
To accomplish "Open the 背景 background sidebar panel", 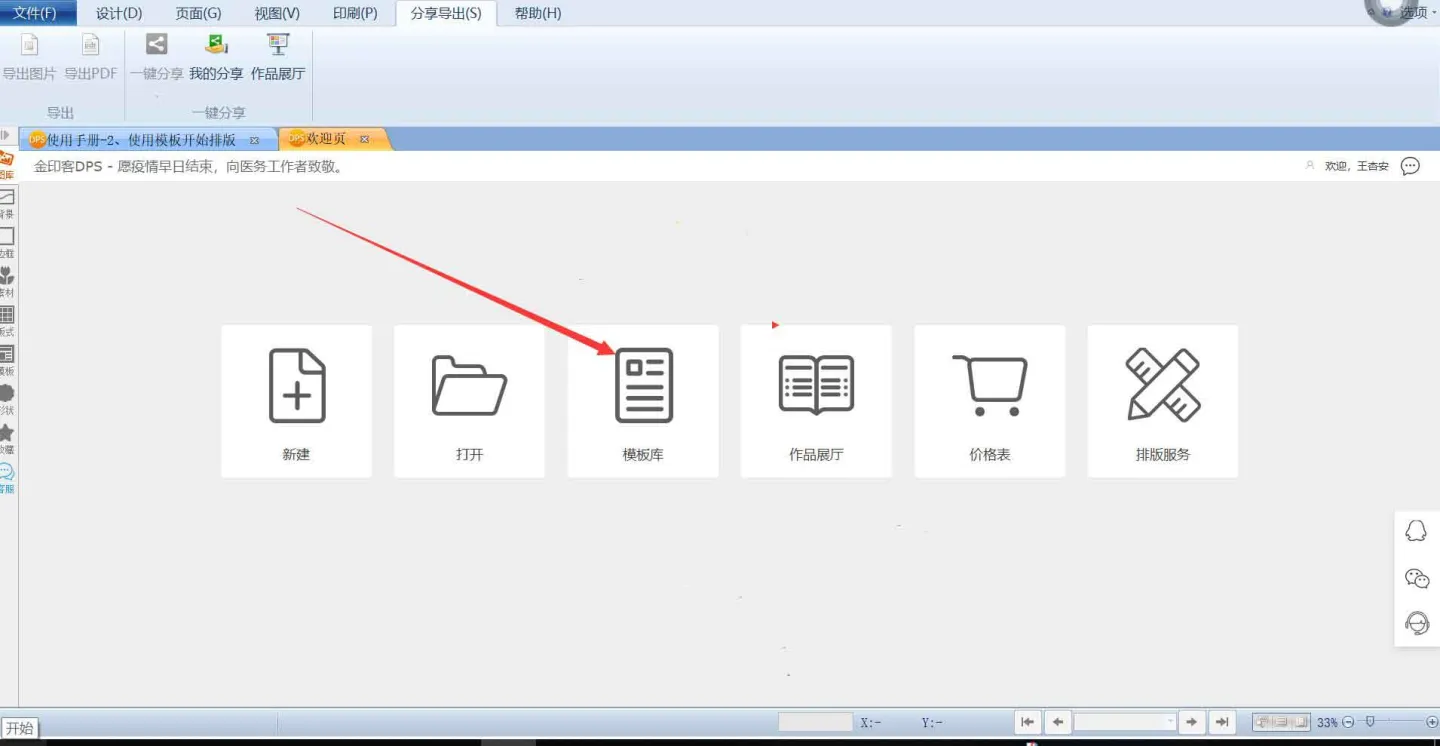I will coord(7,204).
